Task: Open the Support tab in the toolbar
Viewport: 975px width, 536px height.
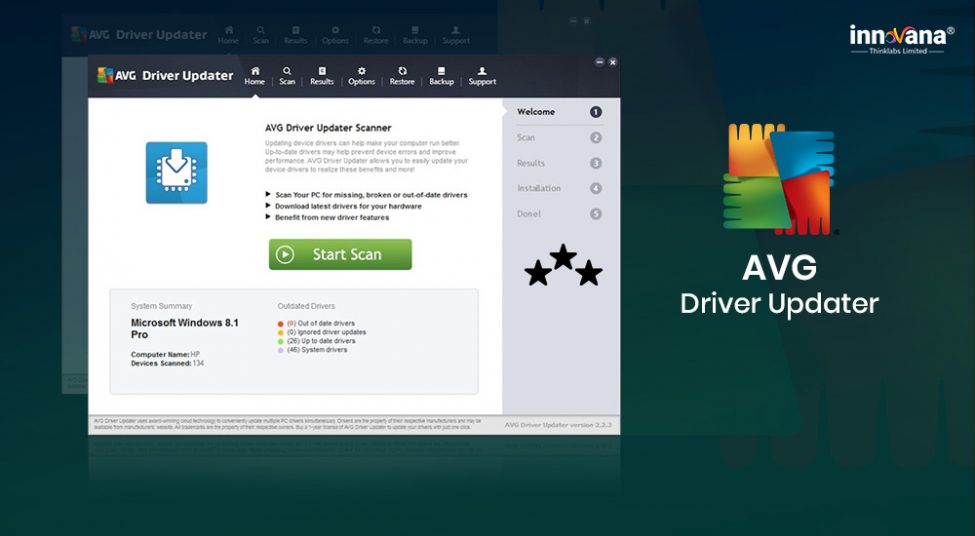Action: point(482,76)
